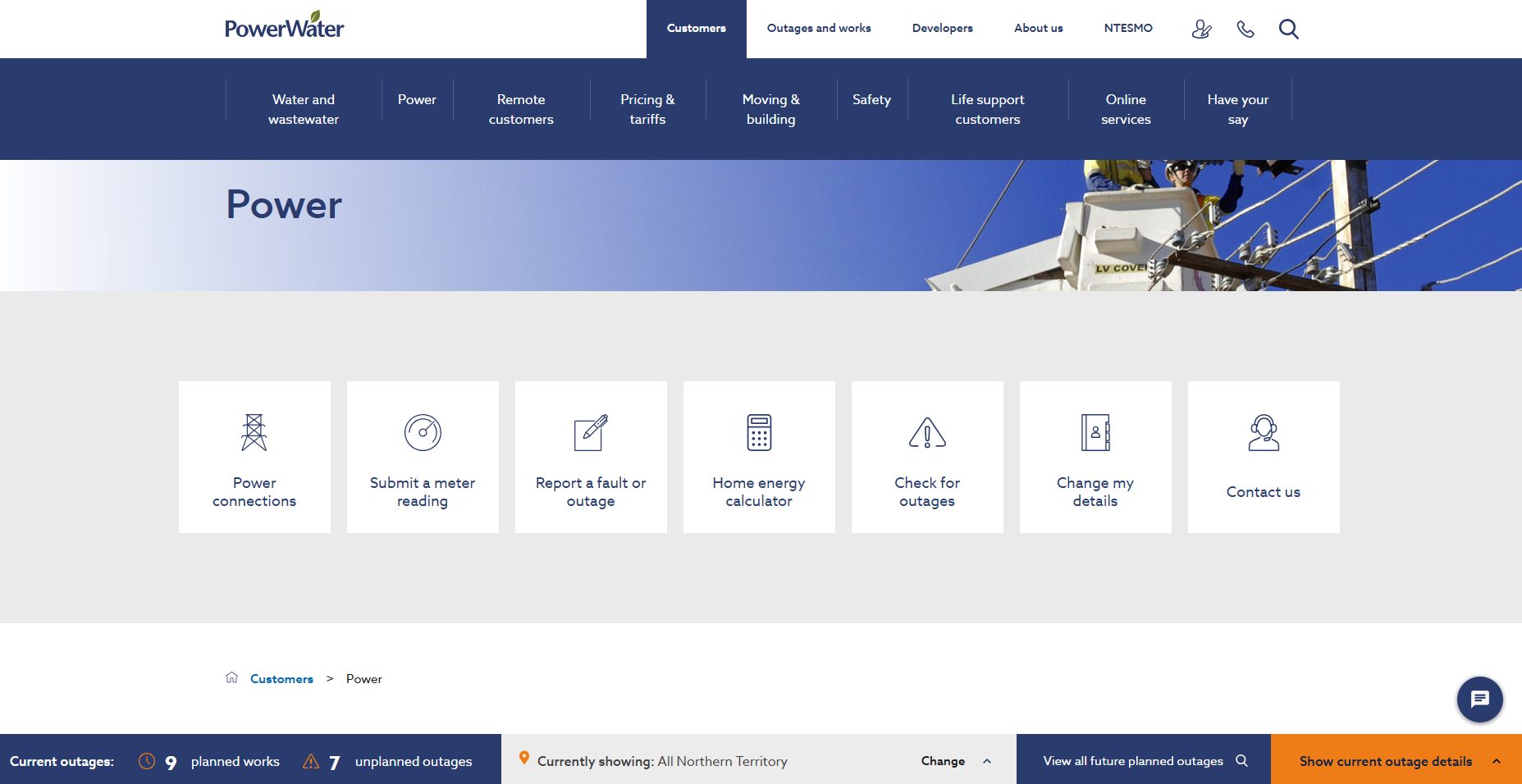Open the live chat bubble button
Viewport: 1522px width, 784px height.
click(1479, 699)
